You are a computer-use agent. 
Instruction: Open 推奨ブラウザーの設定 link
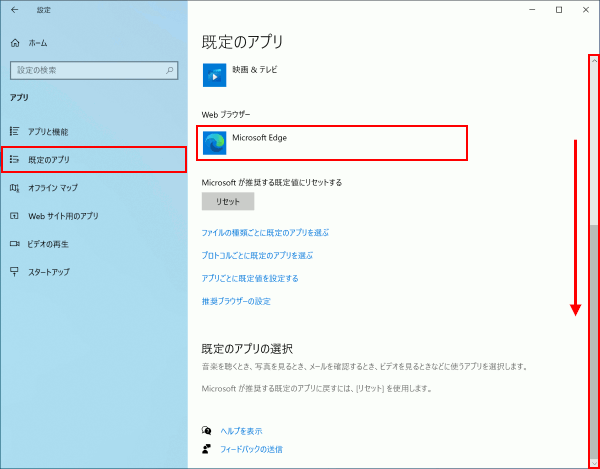236,301
